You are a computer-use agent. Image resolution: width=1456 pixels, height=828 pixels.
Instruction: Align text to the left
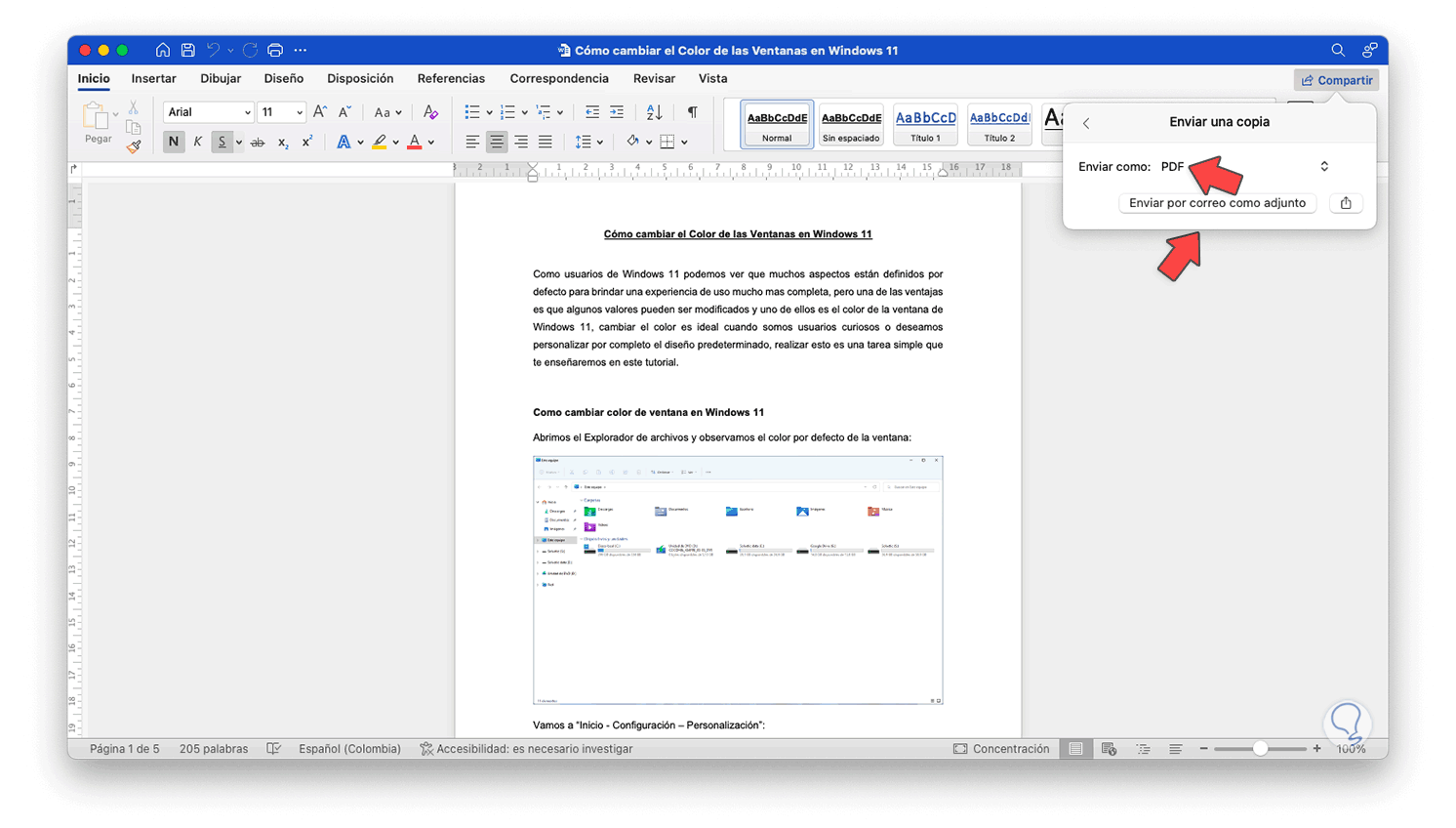[x=472, y=143]
